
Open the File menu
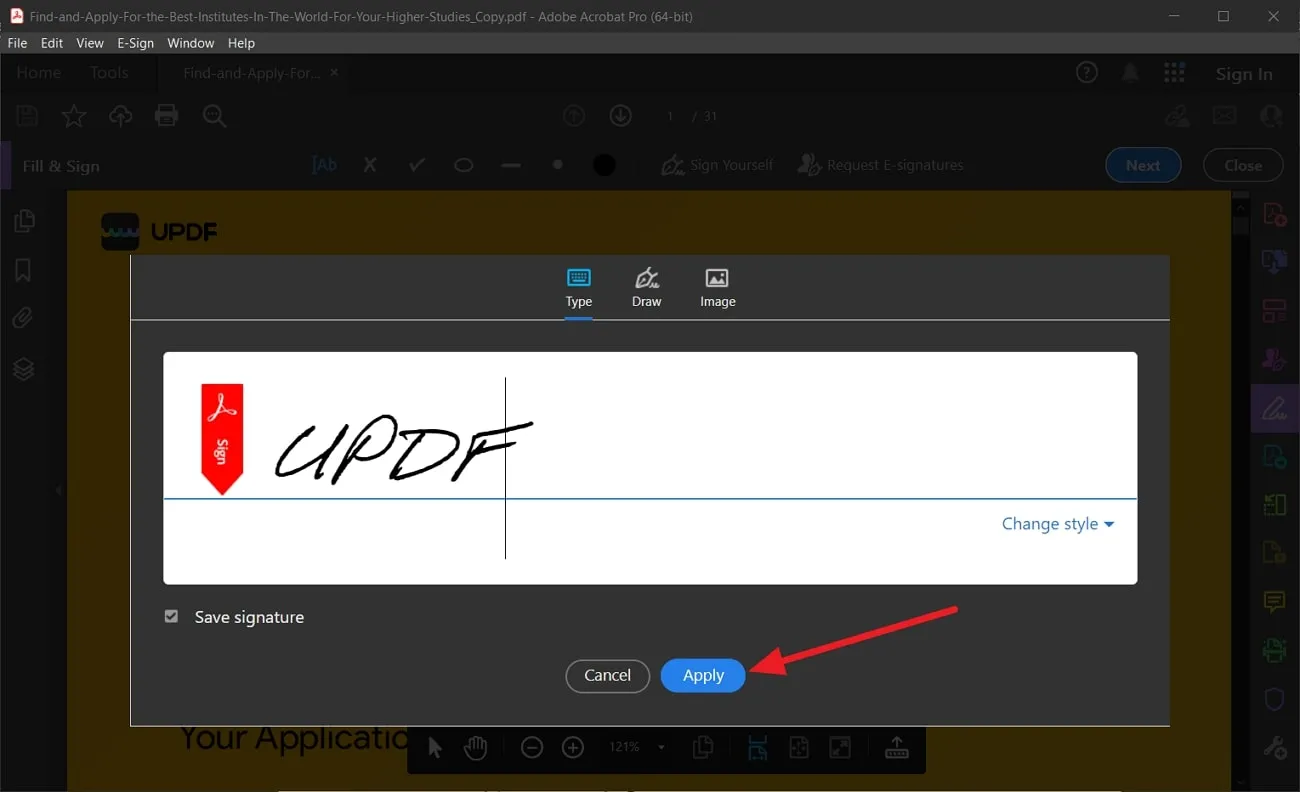[x=17, y=43]
